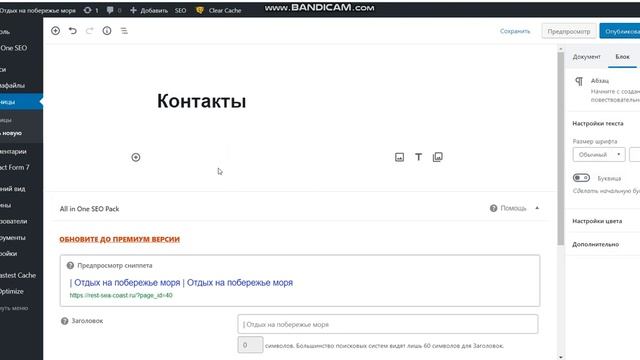Click the help question icon next to Помощь

pos(493,208)
